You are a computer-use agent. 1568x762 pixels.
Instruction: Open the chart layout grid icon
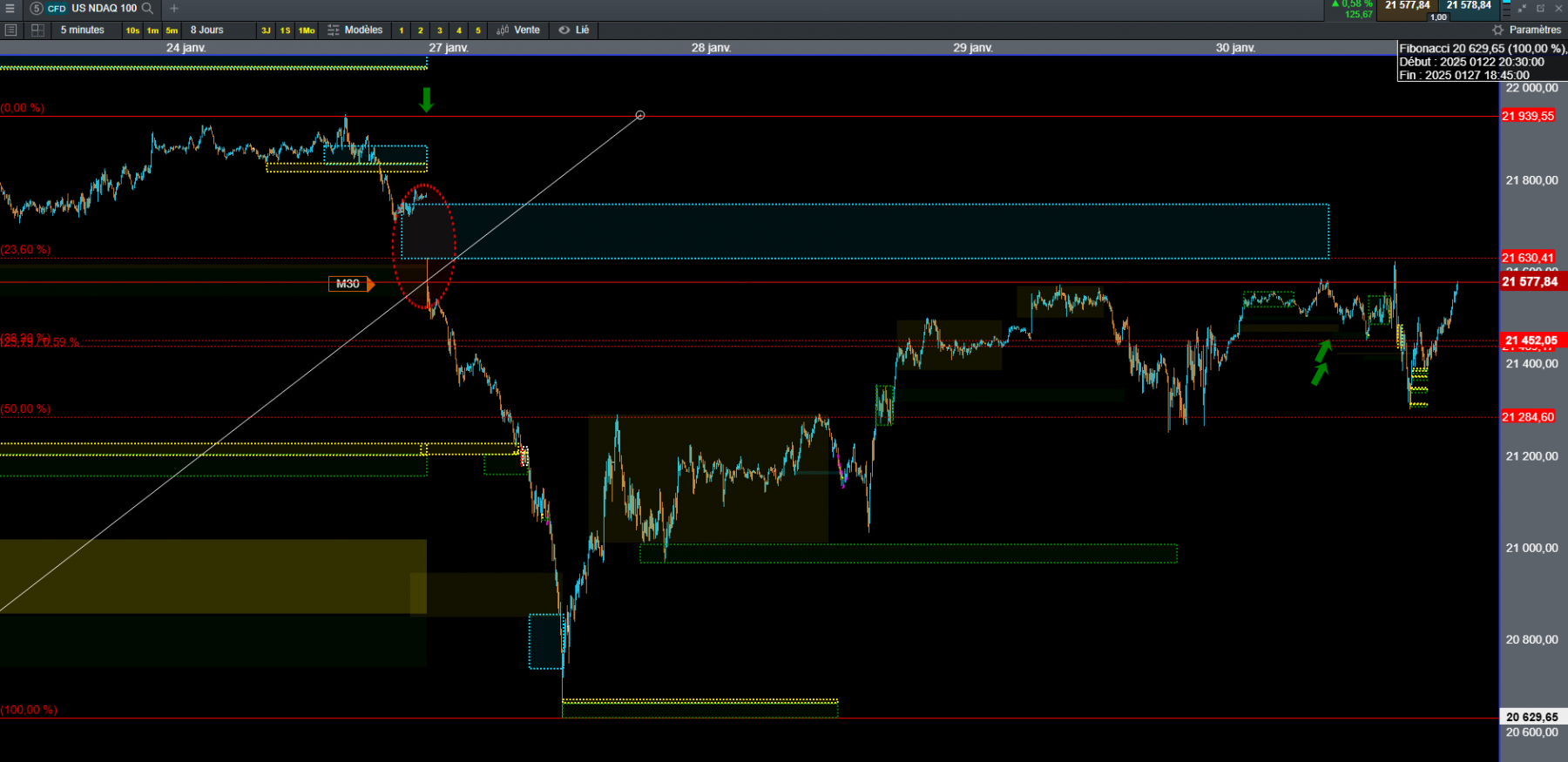[37, 30]
